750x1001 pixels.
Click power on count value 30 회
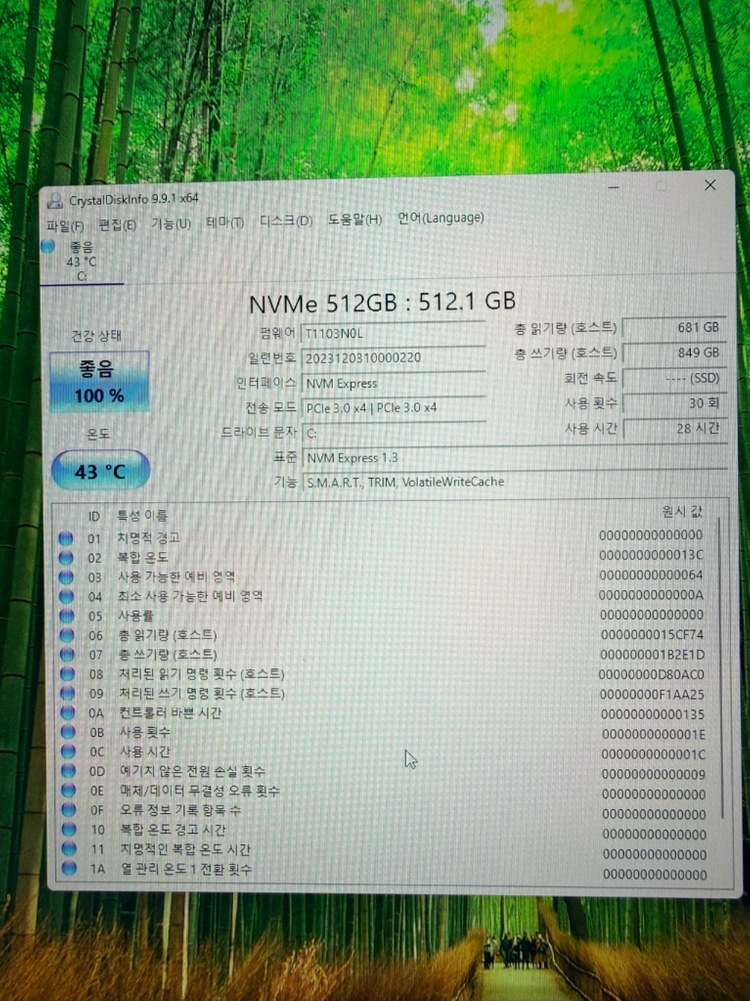[x=673, y=403]
